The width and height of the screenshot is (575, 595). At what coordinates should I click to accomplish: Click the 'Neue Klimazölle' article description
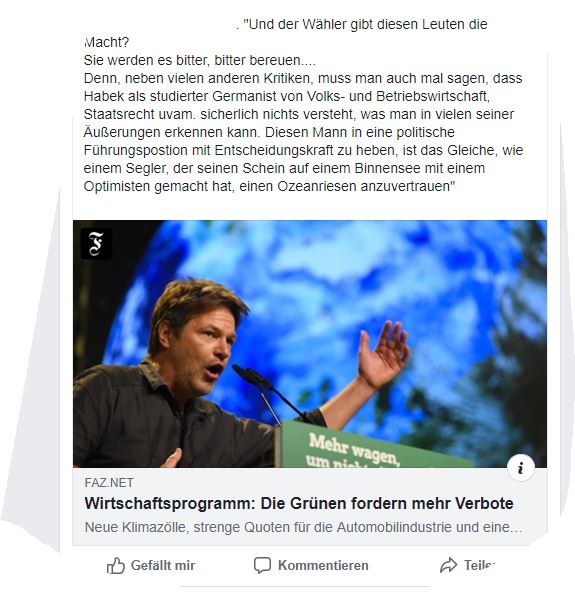click(x=303, y=527)
